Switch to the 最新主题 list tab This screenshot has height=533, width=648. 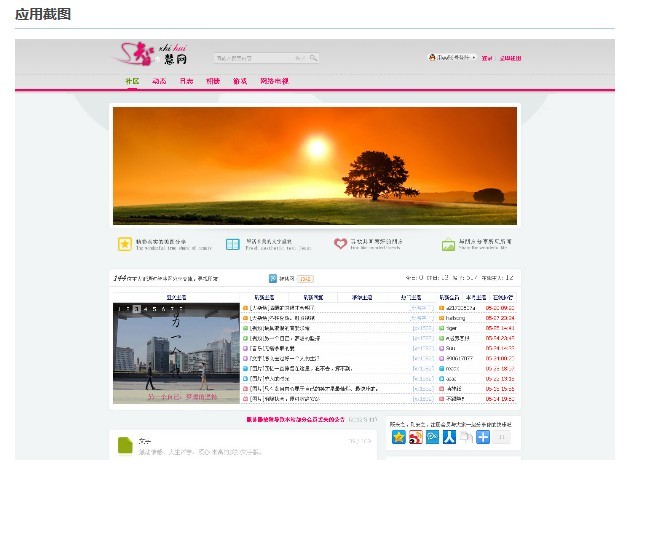click(264, 297)
